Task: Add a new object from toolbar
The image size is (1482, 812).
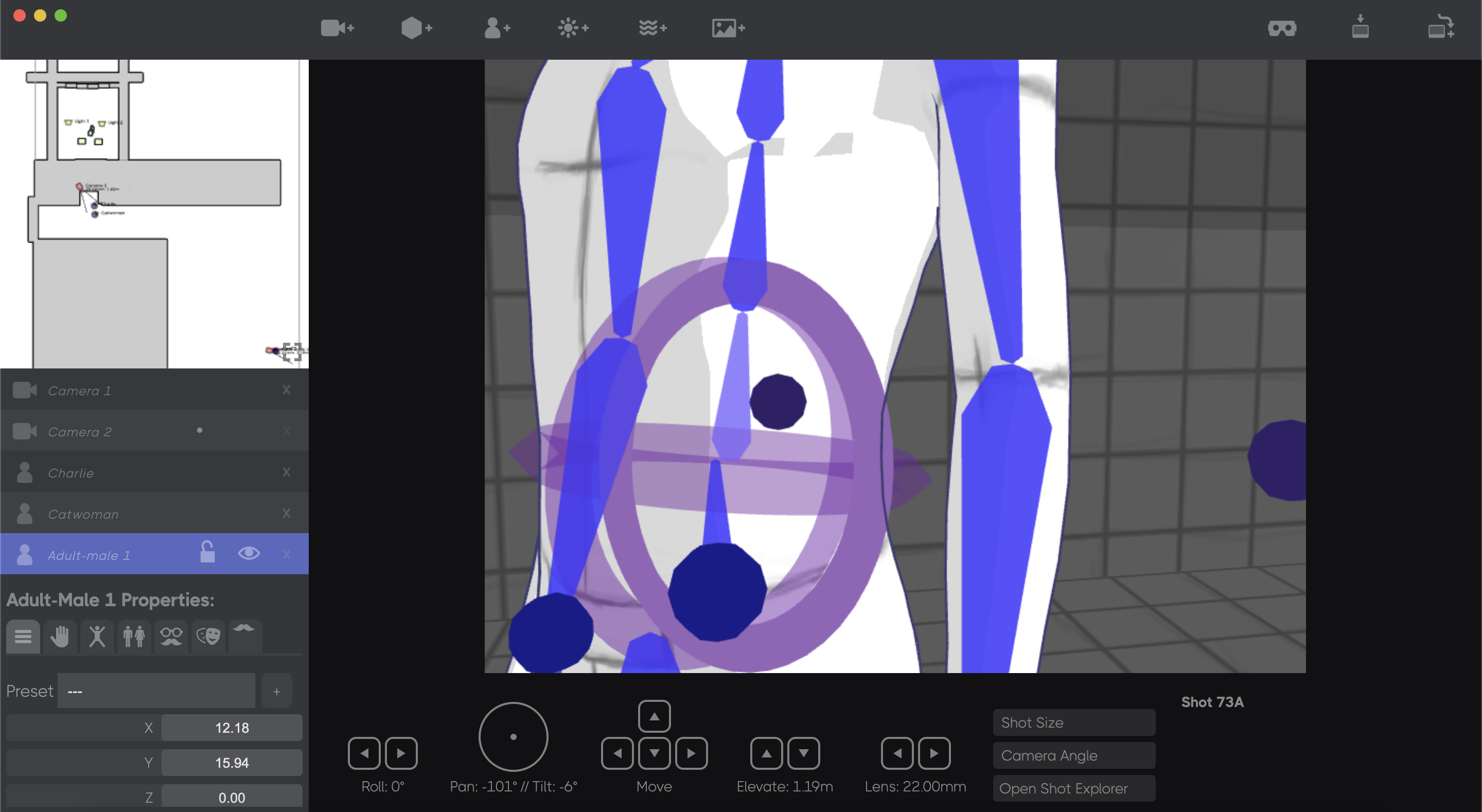Action: pos(416,28)
